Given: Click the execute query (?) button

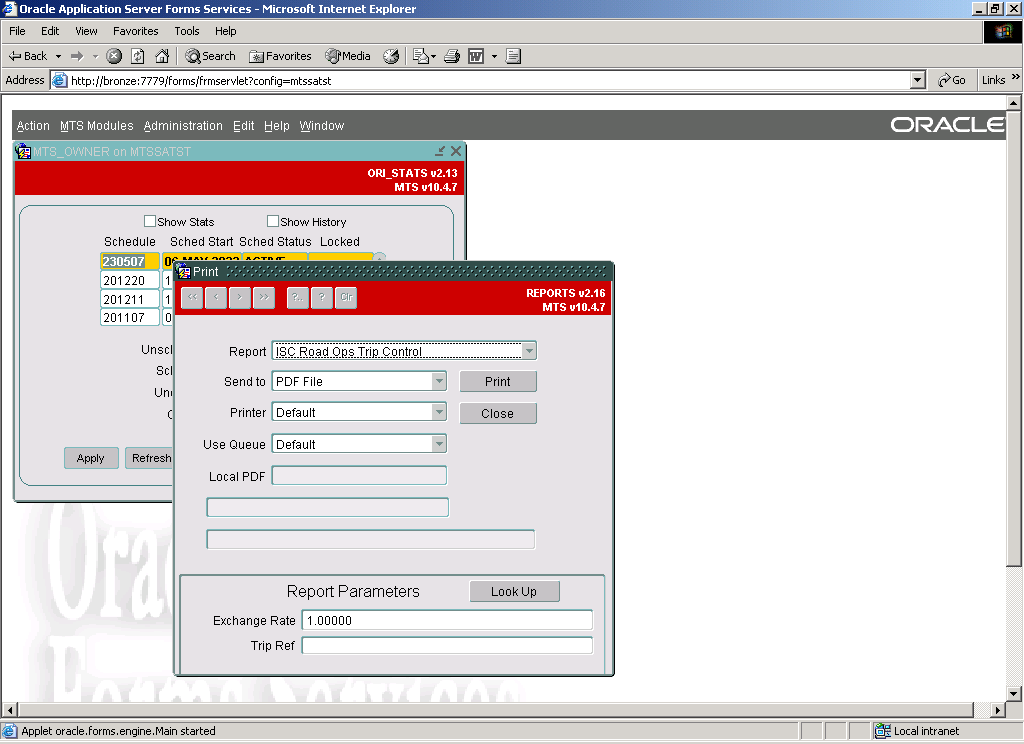Looking at the screenshot, I should [x=322, y=297].
